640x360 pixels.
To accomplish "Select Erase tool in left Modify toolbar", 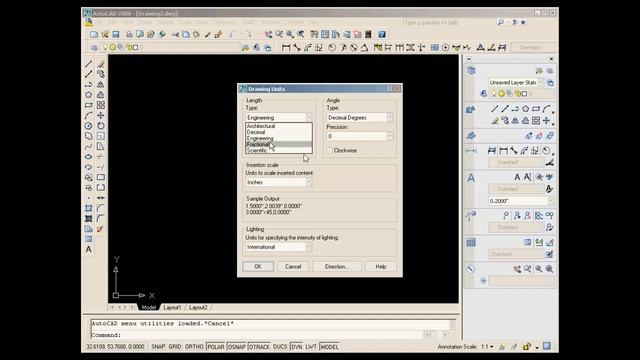I will [x=101, y=64].
